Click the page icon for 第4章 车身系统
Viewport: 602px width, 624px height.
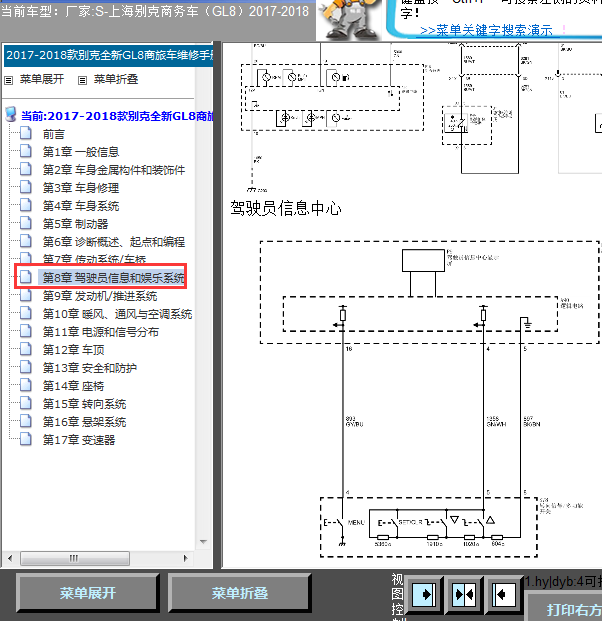coord(26,205)
